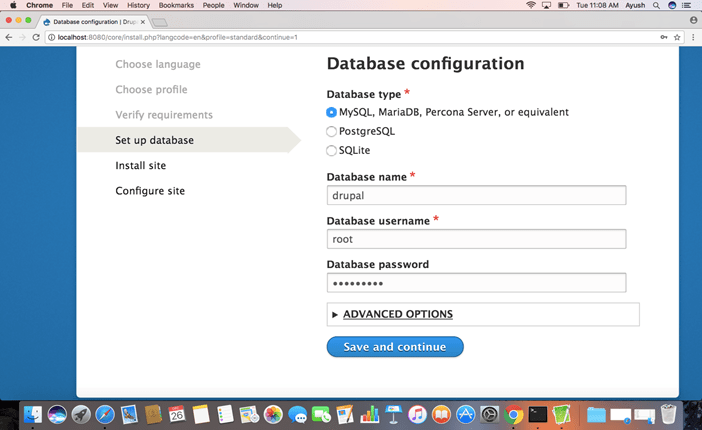Select the SQLite radio button

click(331, 150)
